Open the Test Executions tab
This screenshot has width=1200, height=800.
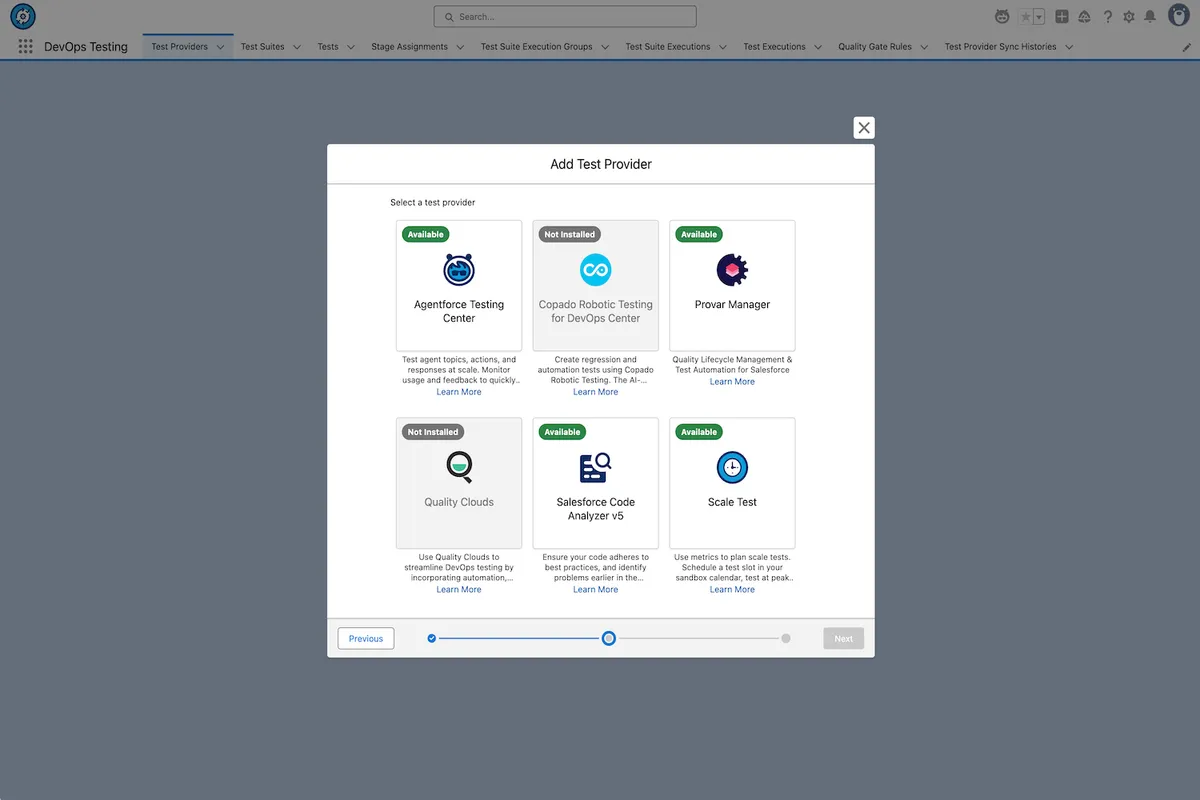click(774, 47)
